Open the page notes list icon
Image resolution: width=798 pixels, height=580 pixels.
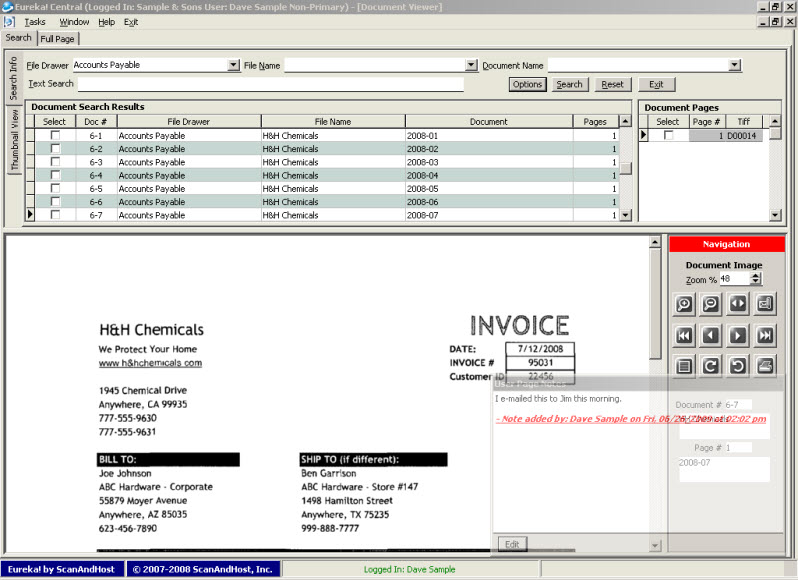[x=684, y=366]
